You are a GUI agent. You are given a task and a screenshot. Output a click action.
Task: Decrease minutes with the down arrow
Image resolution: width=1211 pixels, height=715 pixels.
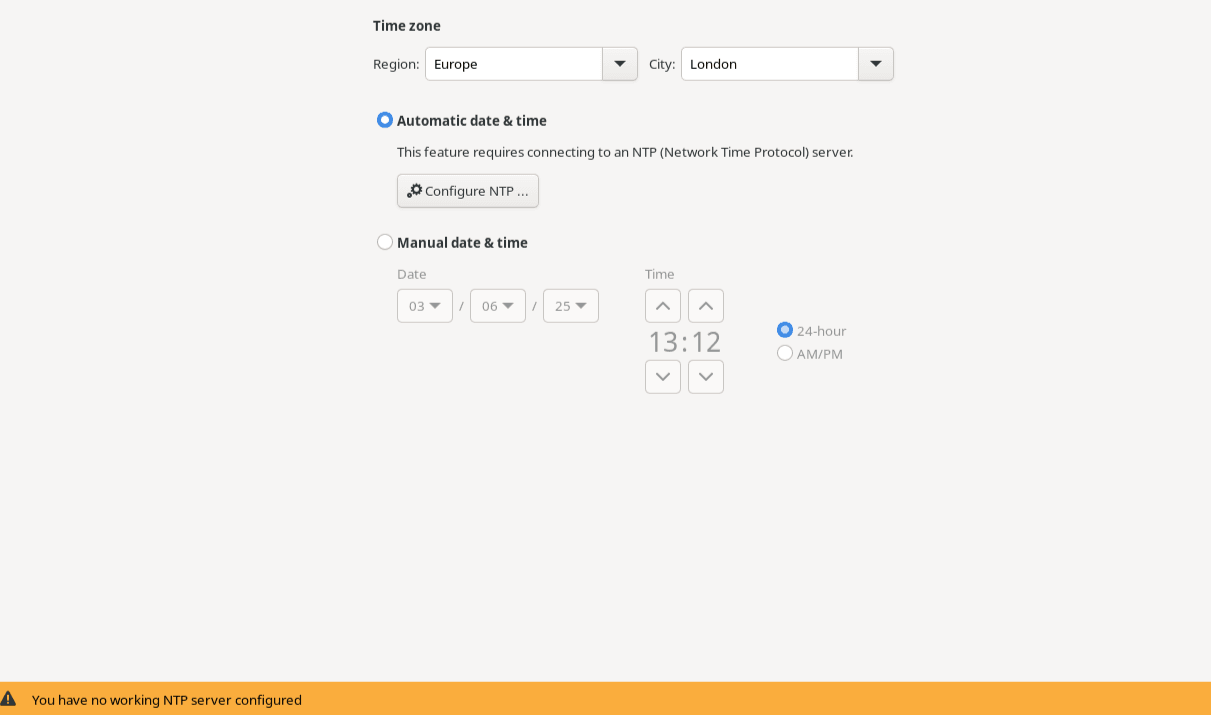tap(706, 377)
